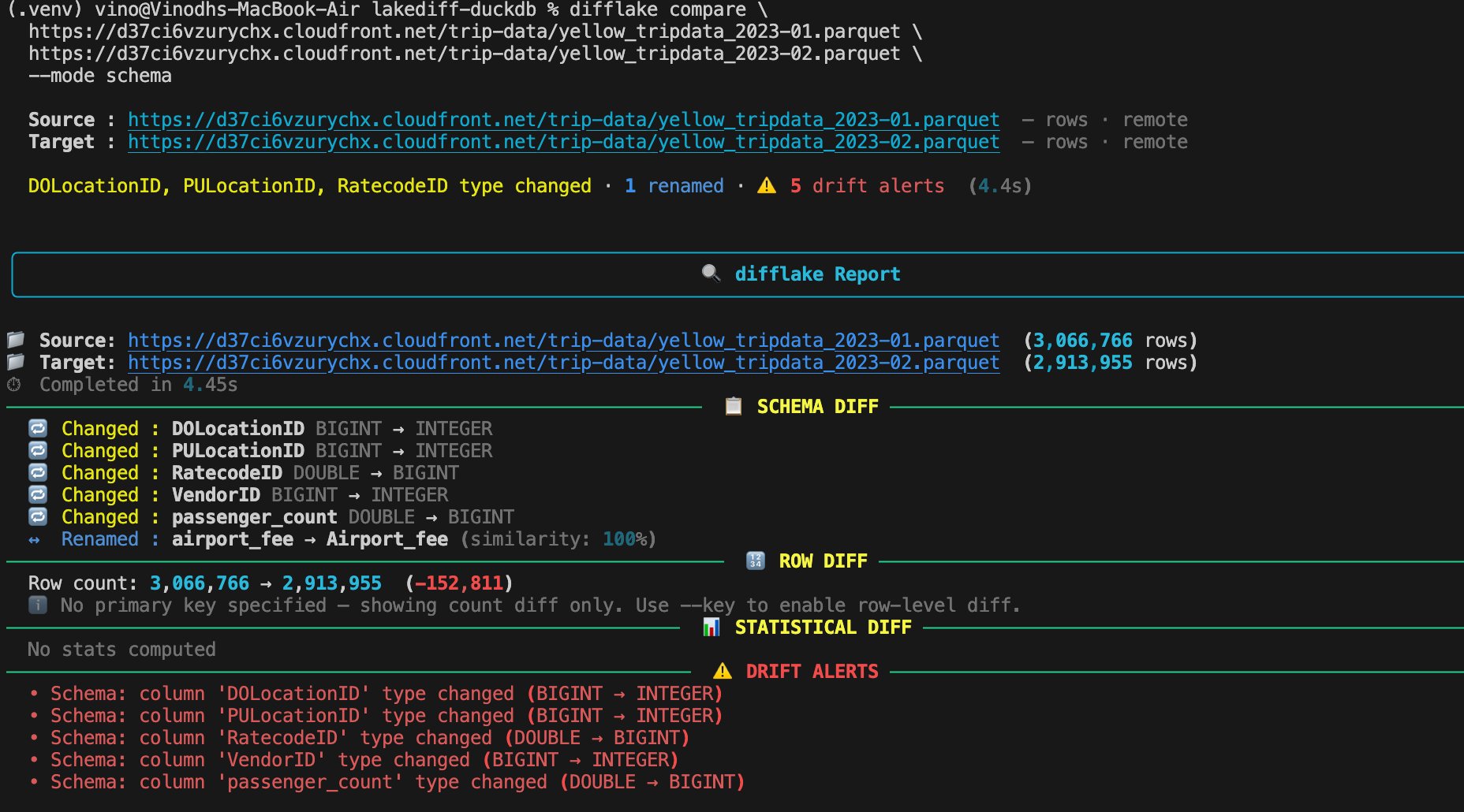Click the changed icon for RatecodeID row

click(38, 472)
